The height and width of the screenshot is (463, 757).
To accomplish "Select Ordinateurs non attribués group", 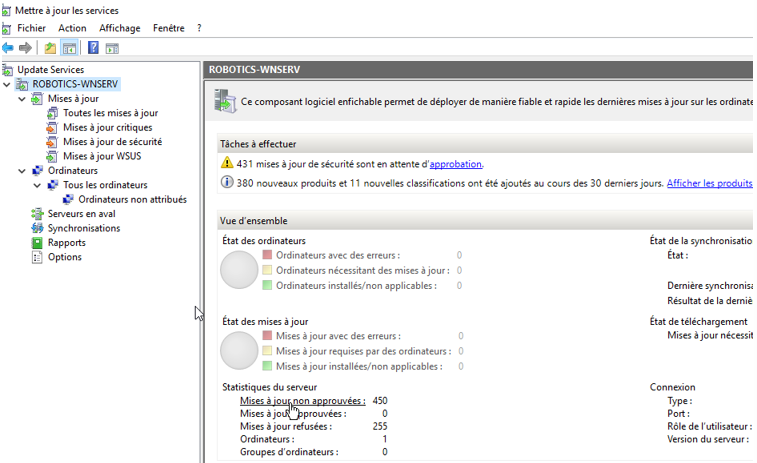I will tap(133, 199).
